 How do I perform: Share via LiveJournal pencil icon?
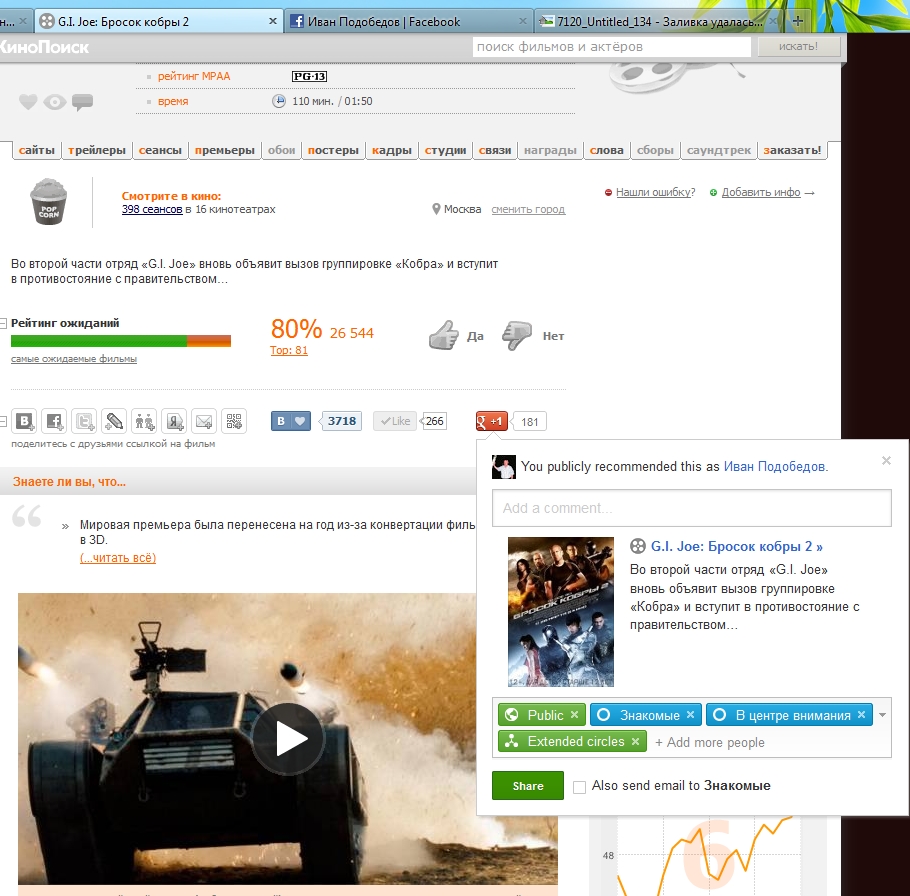[114, 421]
